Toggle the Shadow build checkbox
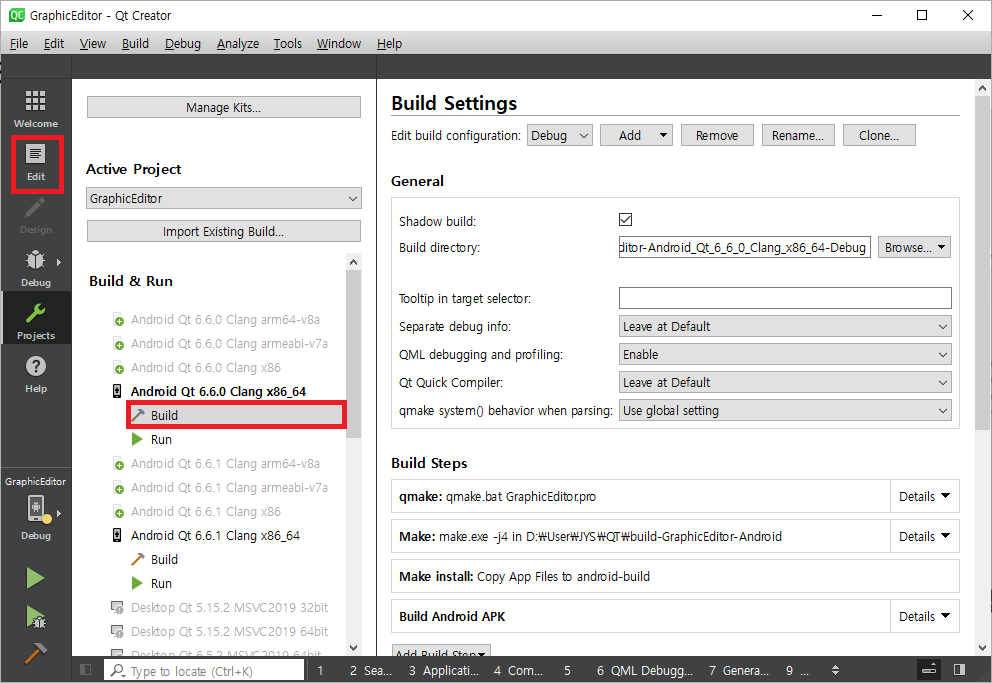The width and height of the screenshot is (992, 683). pos(625,219)
